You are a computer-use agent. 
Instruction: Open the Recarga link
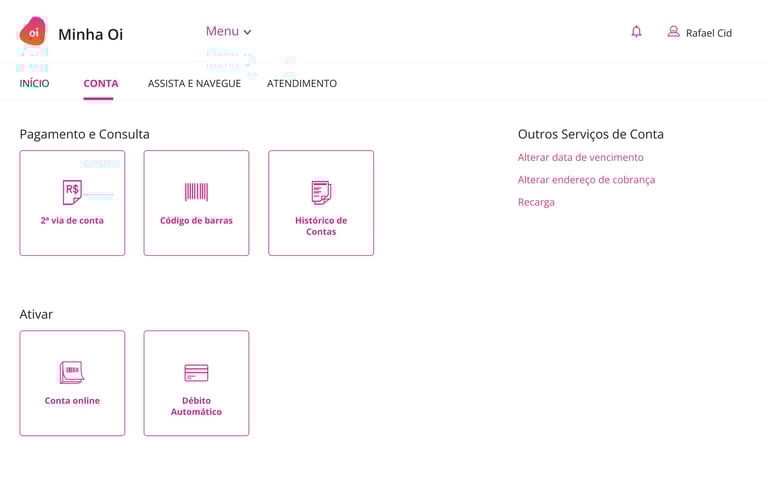536,202
